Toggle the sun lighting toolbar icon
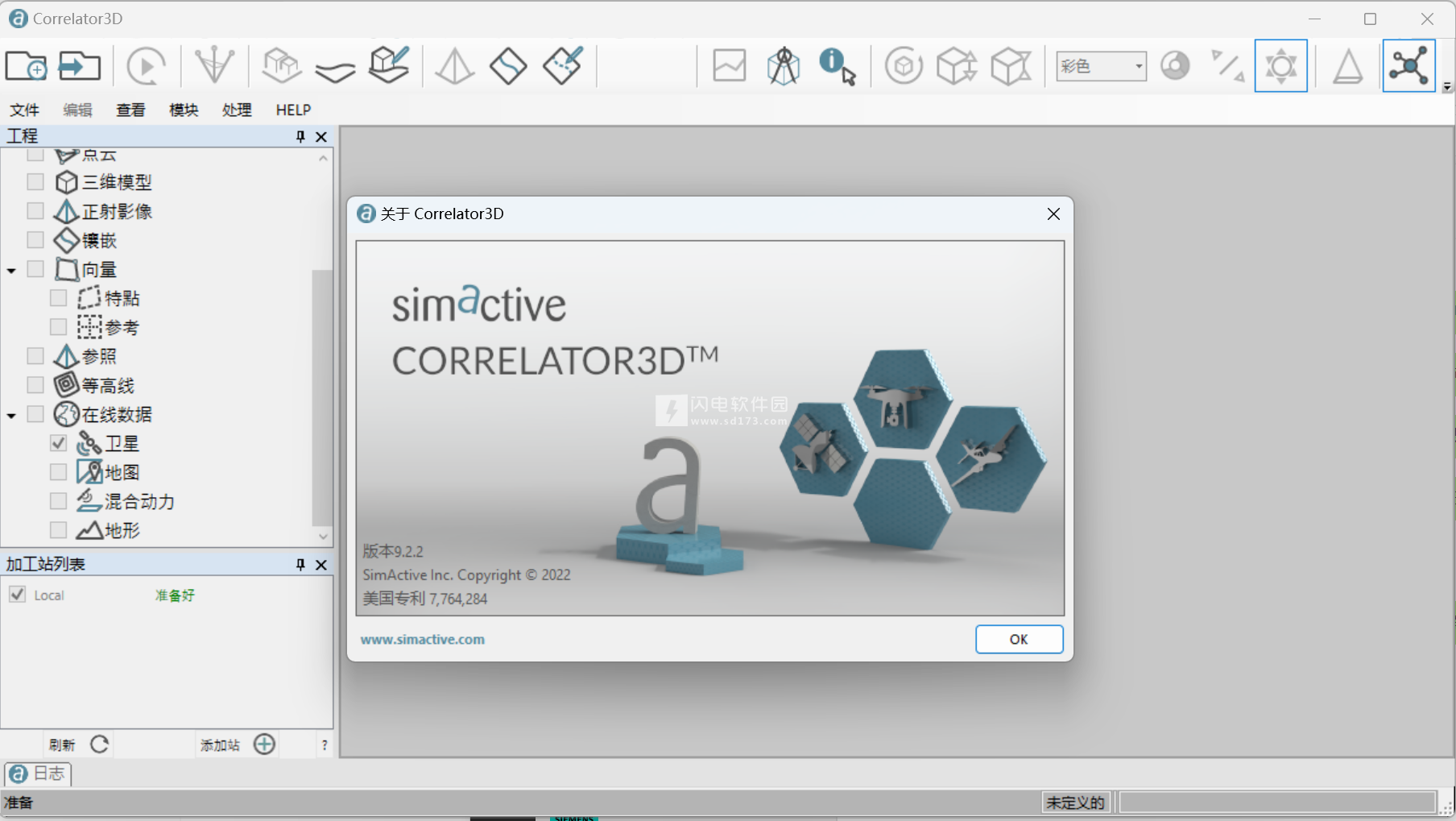Image resolution: width=1456 pixels, height=821 pixels. [x=1280, y=65]
